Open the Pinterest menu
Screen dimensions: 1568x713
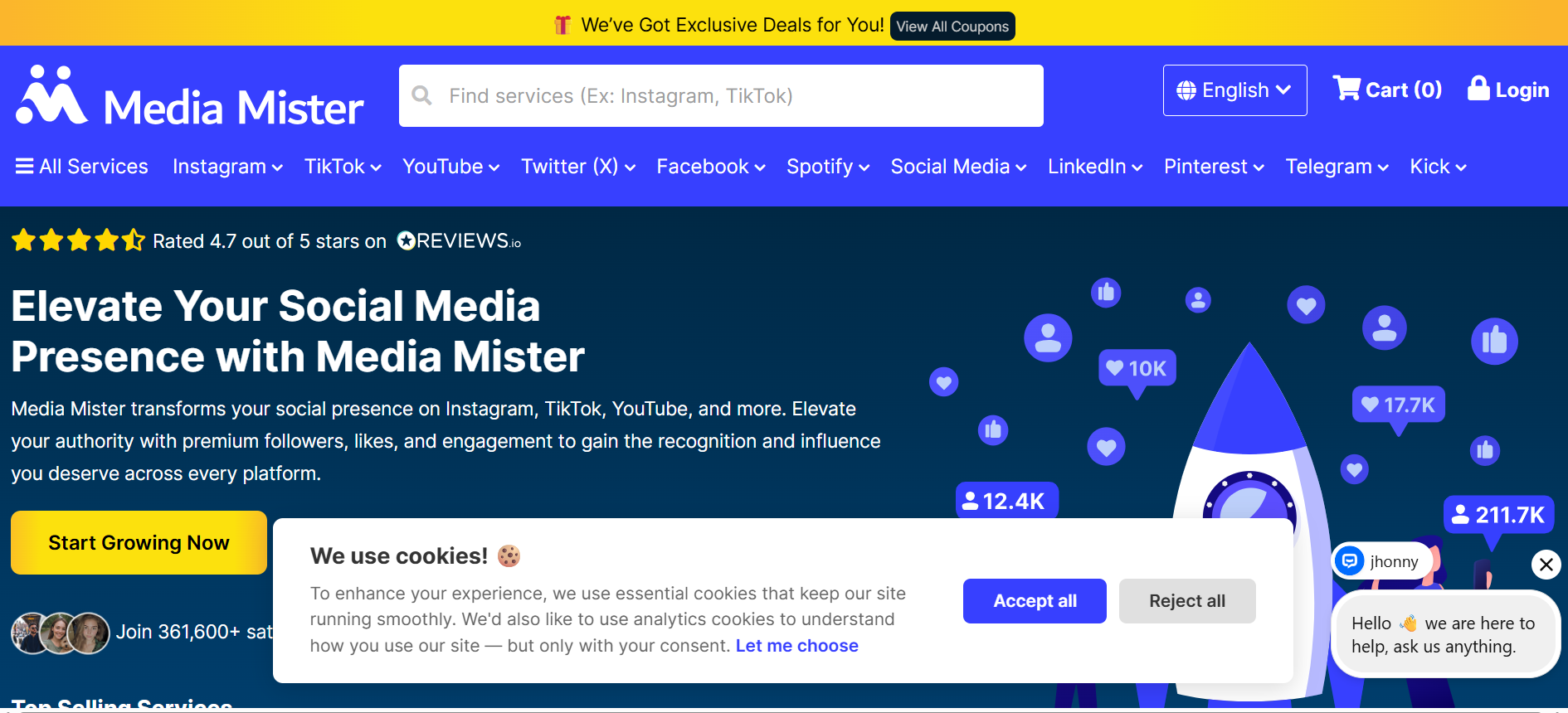[1214, 167]
